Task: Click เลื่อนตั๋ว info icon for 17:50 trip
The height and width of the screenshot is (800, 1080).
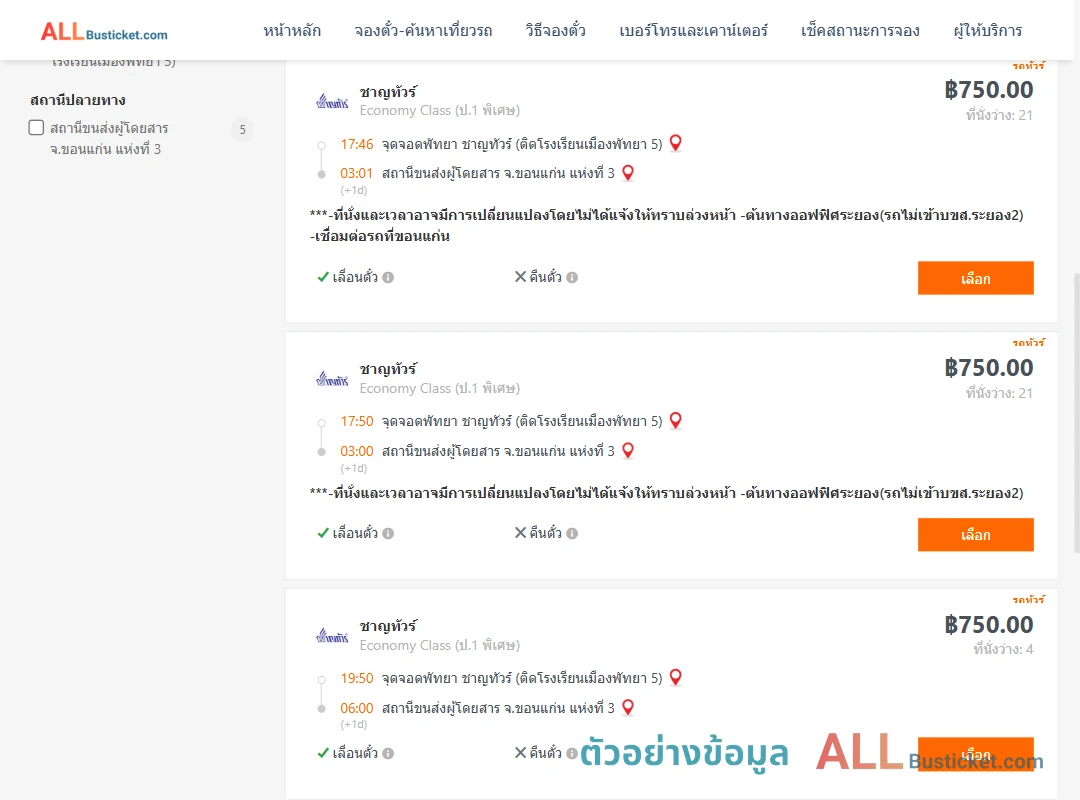Action: coord(388,533)
